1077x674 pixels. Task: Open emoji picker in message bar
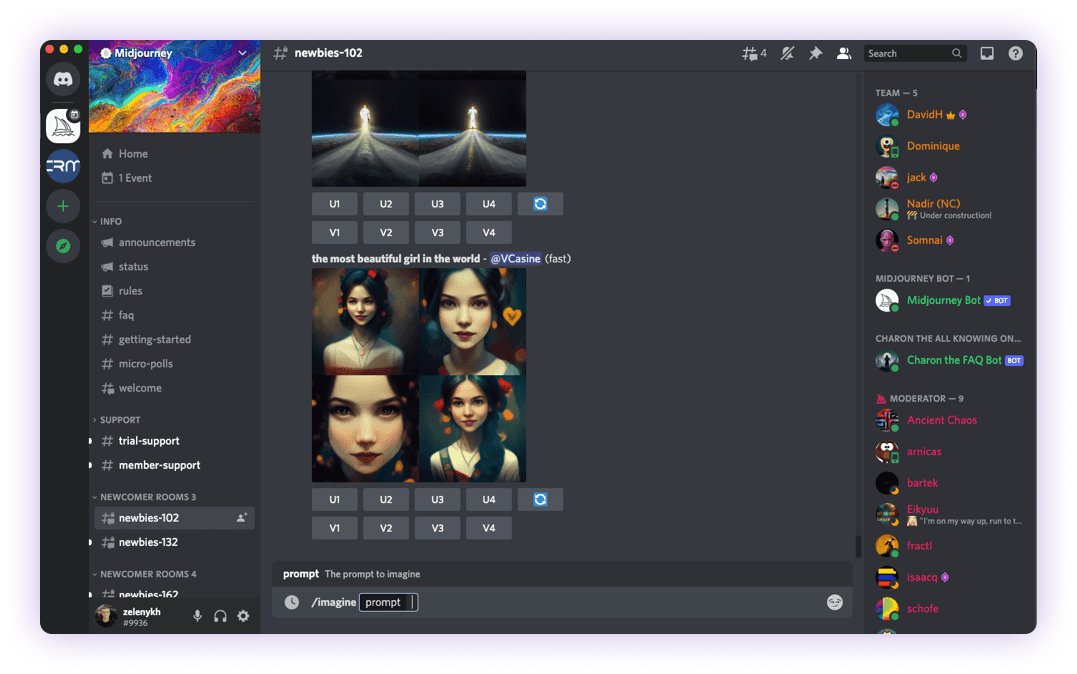coord(834,602)
